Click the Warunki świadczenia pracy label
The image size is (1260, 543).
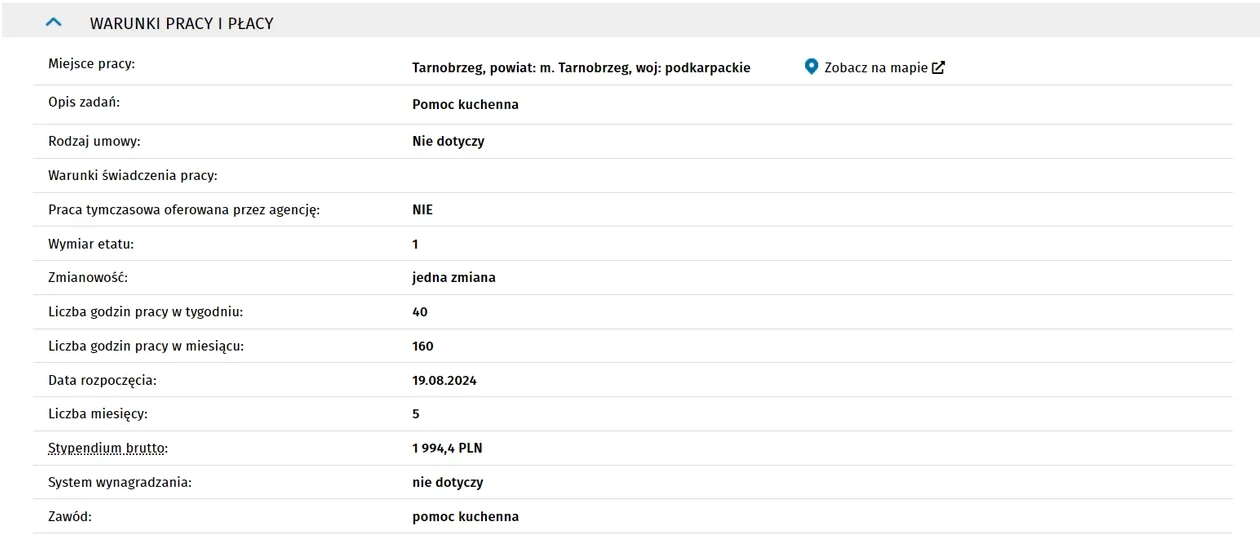pos(133,175)
